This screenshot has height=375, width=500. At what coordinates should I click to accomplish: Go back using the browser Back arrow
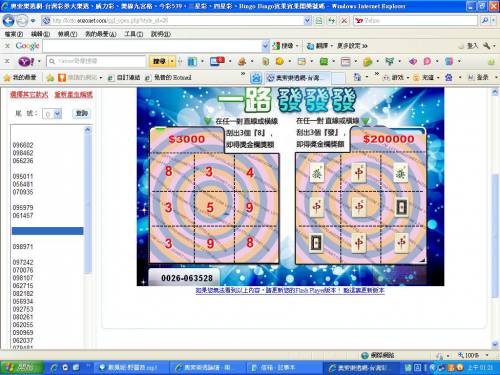pos(8,21)
